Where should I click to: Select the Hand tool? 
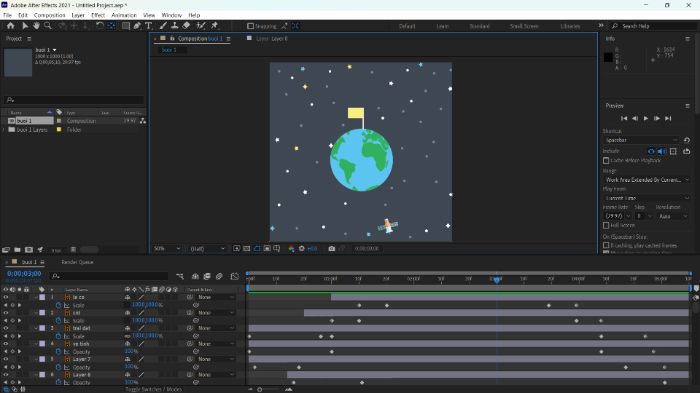click(x=36, y=26)
